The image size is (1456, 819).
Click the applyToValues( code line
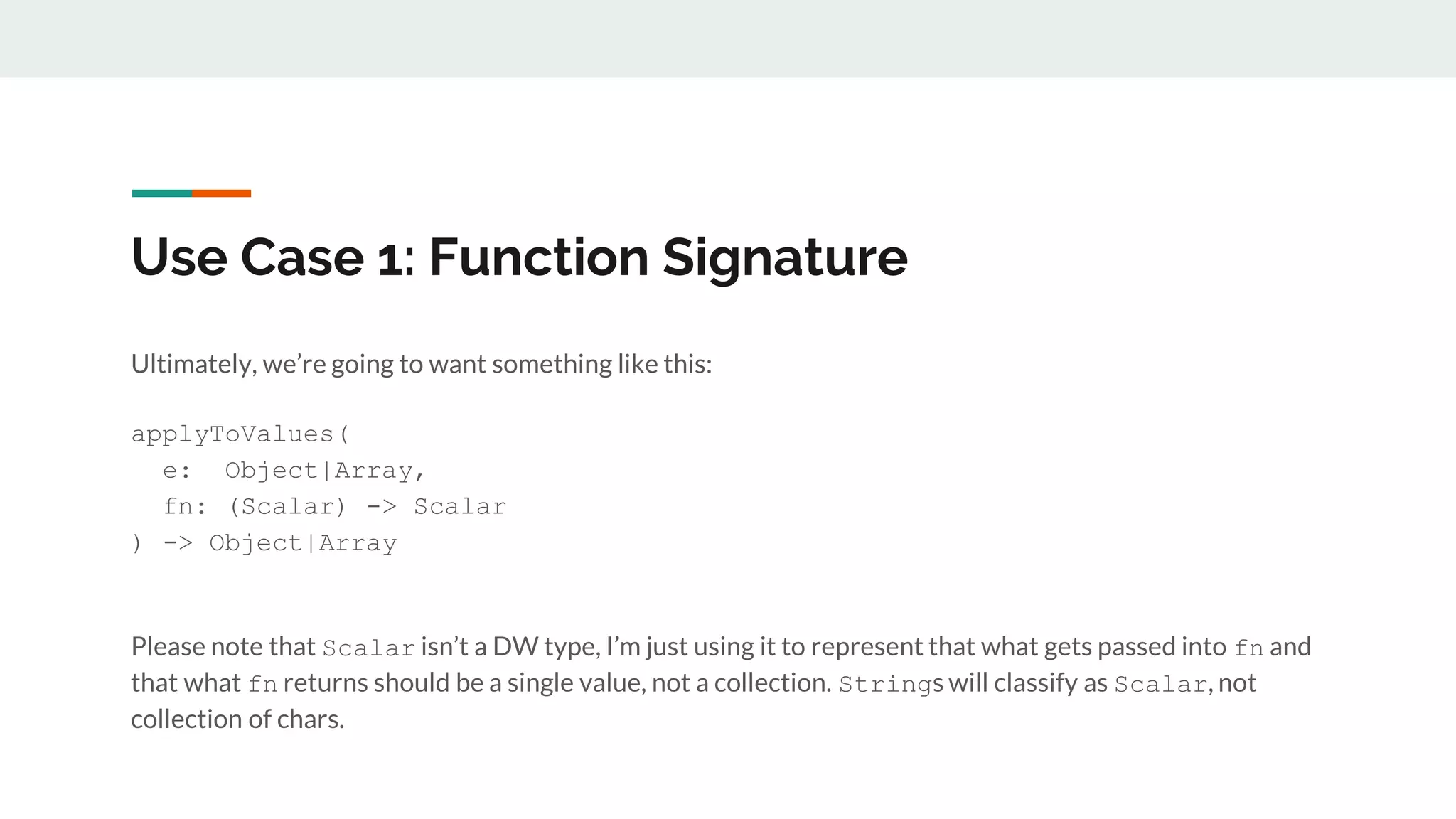[x=241, y=434]
